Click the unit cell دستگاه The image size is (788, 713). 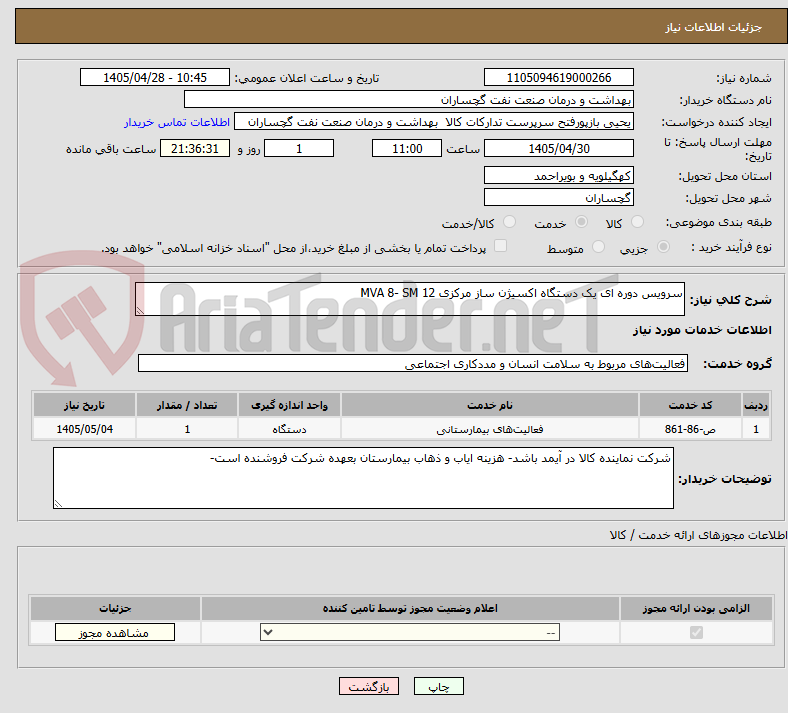289,429
